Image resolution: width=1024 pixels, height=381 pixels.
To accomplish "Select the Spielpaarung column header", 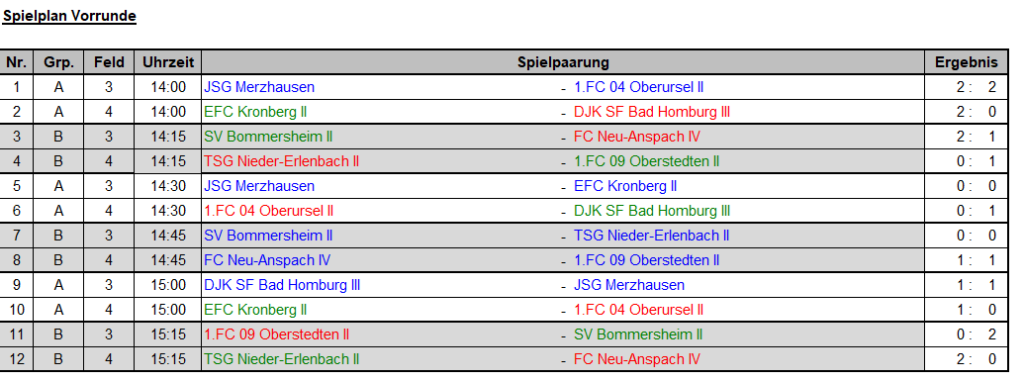I will click(563, 63).
